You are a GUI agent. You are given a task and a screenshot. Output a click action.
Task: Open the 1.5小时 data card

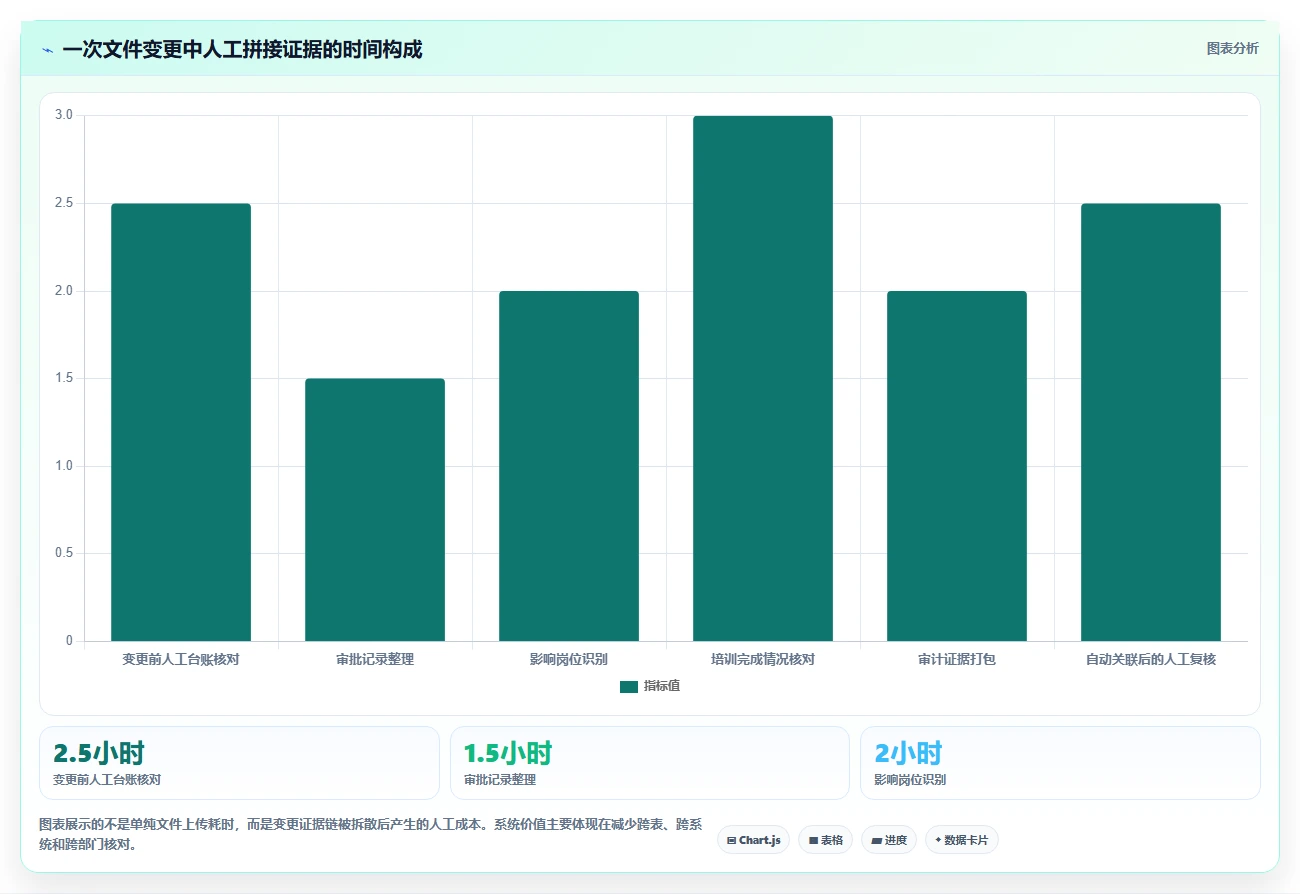pos(650,763)
